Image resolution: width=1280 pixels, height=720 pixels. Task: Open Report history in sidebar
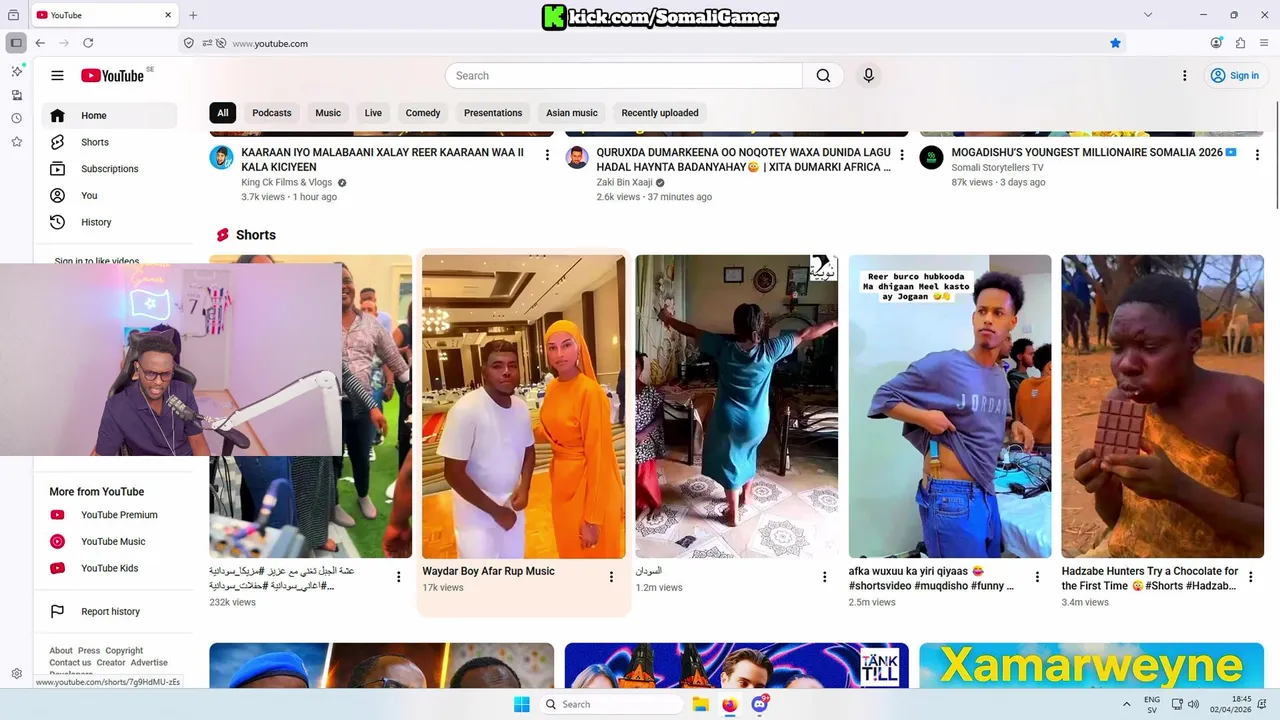coord(109,612)
